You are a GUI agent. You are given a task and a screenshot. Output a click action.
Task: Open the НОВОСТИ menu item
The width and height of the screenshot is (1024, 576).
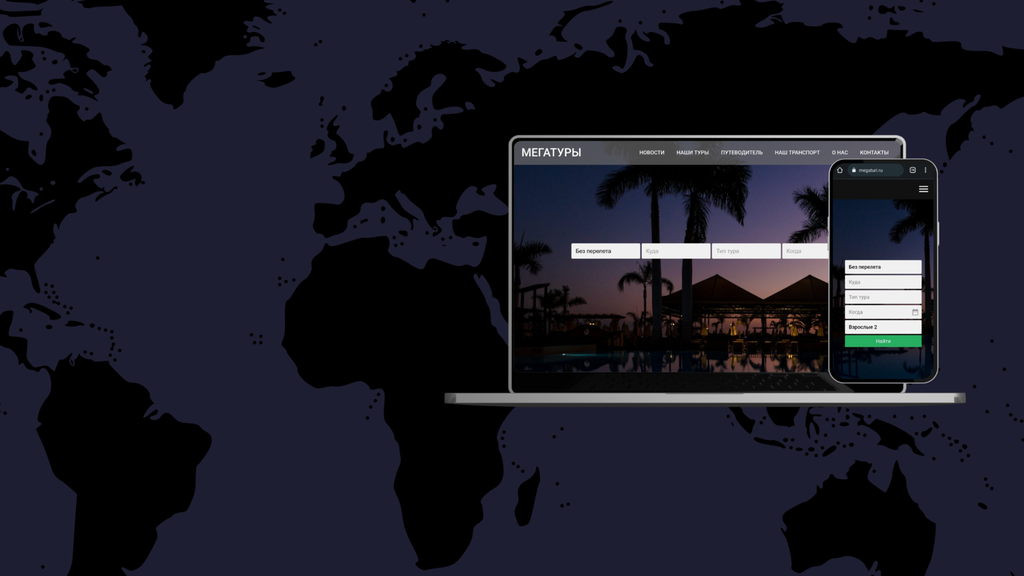[x=651, y=153]
